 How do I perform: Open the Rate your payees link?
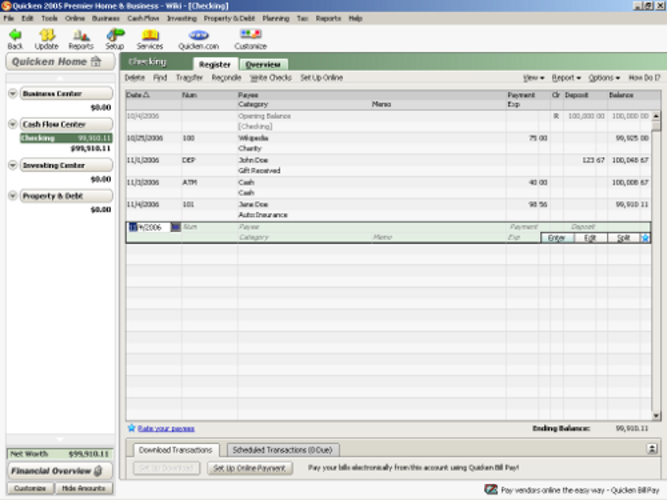click(166, 429)
